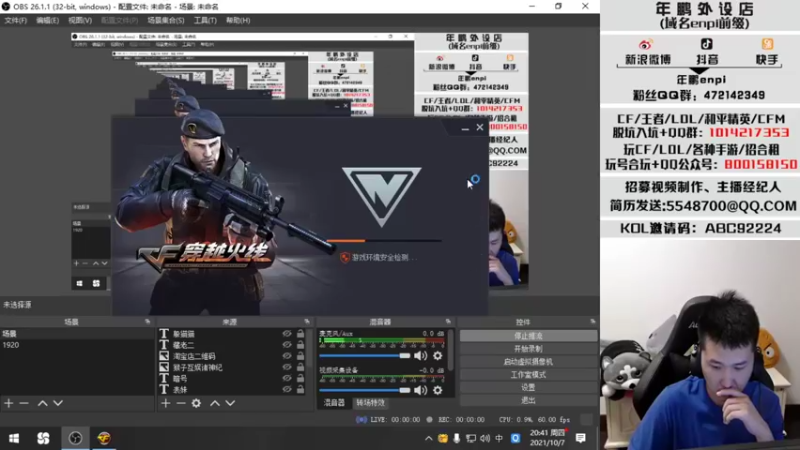800x450 pixels.
Task: Enable 工作室模式 studio mode
Action: pos(528,374)
